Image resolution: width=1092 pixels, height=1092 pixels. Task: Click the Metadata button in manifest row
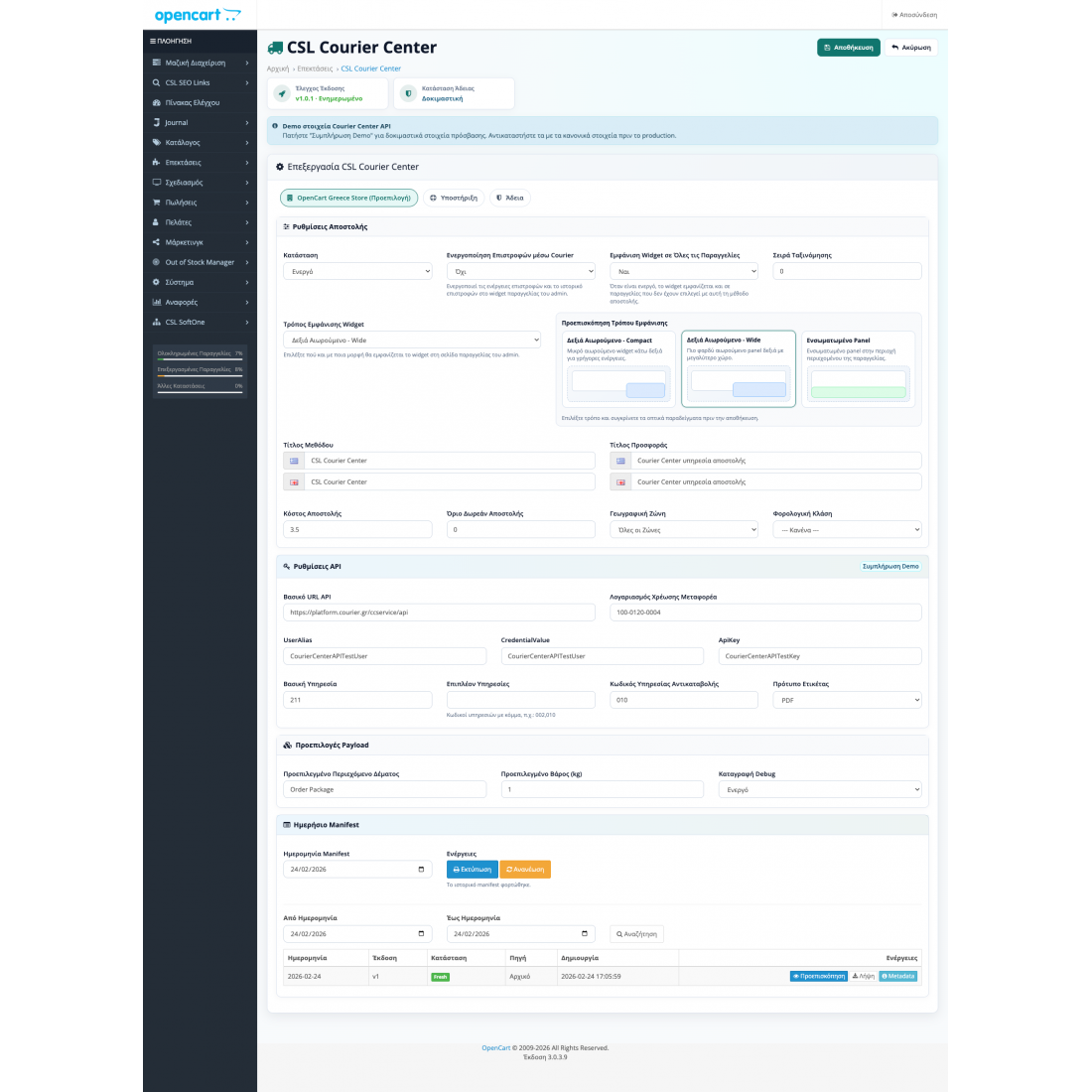click(x=897, y=977)
